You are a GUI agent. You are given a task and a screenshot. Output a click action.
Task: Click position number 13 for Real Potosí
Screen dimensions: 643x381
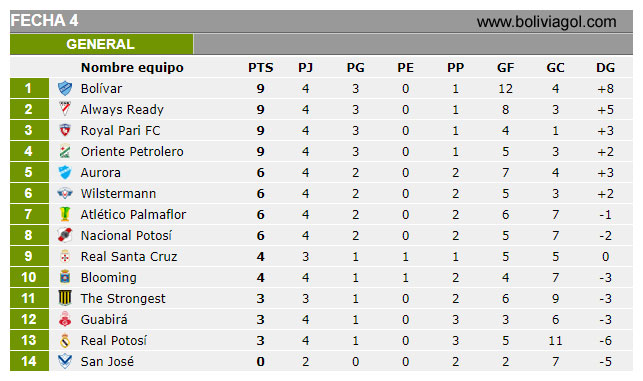pyautogui.click(x=29, y=340)
